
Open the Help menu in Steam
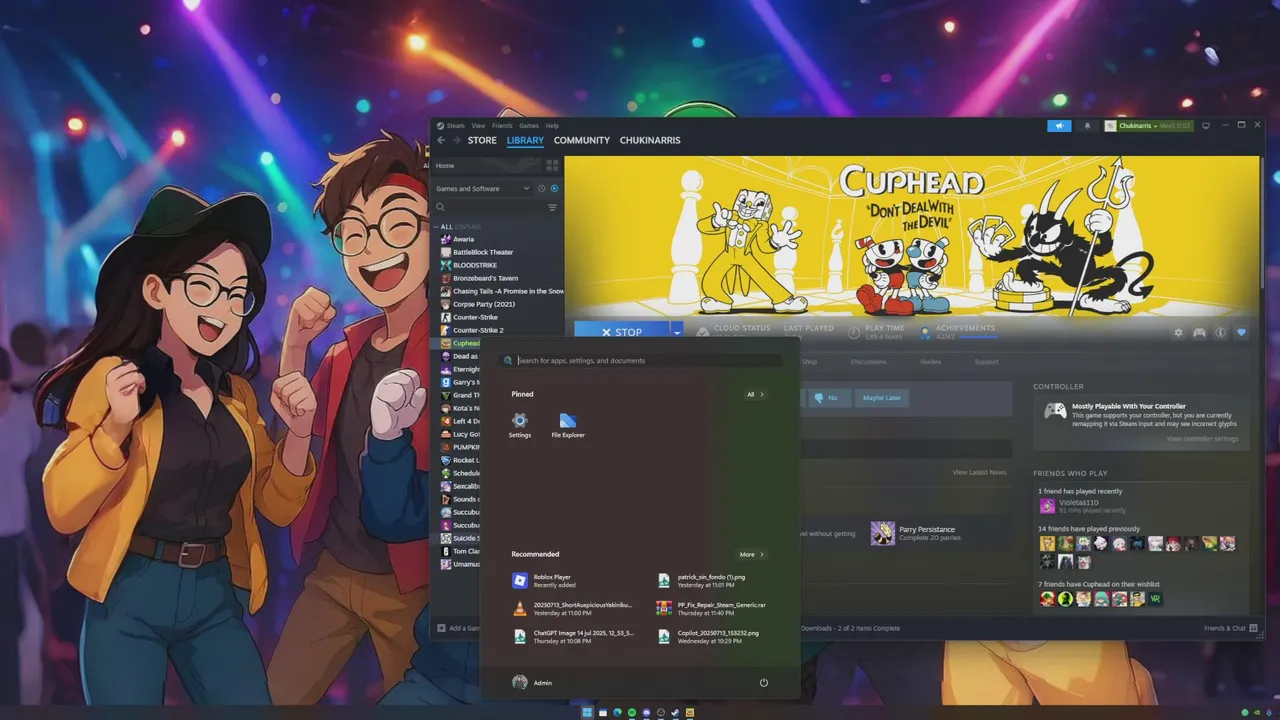tap(552, 126)
